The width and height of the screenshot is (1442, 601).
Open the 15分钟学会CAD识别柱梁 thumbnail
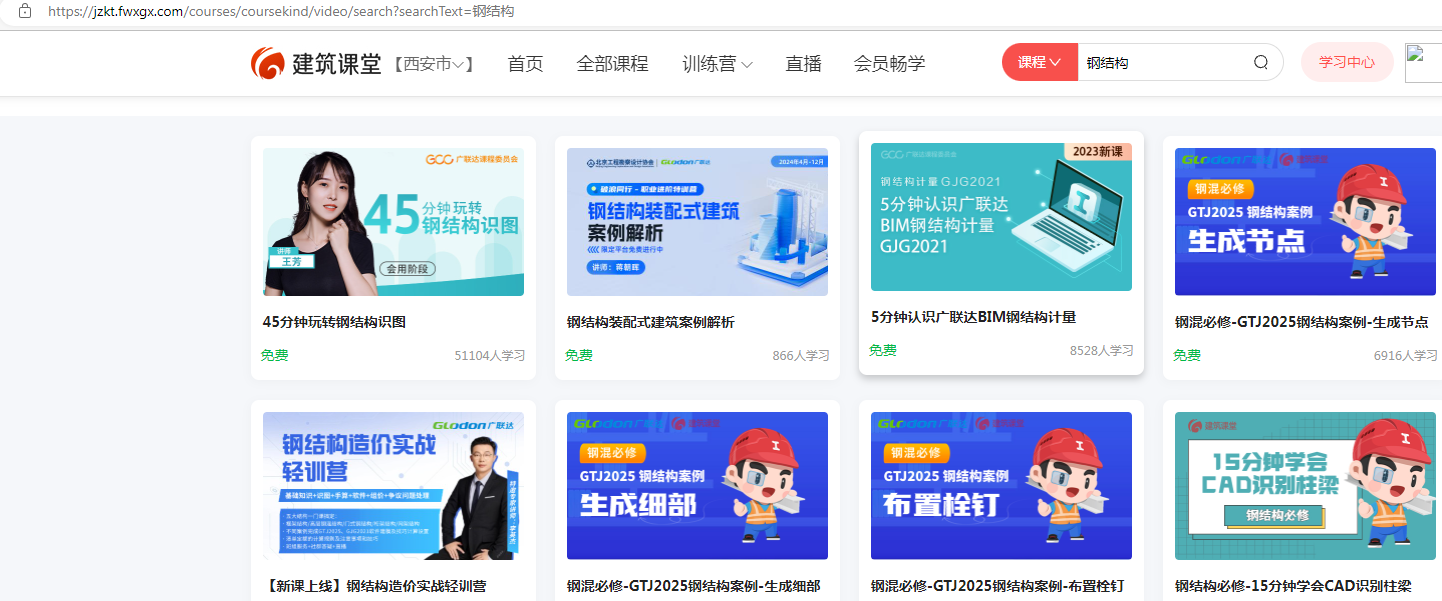click(x=1305, y=486)
